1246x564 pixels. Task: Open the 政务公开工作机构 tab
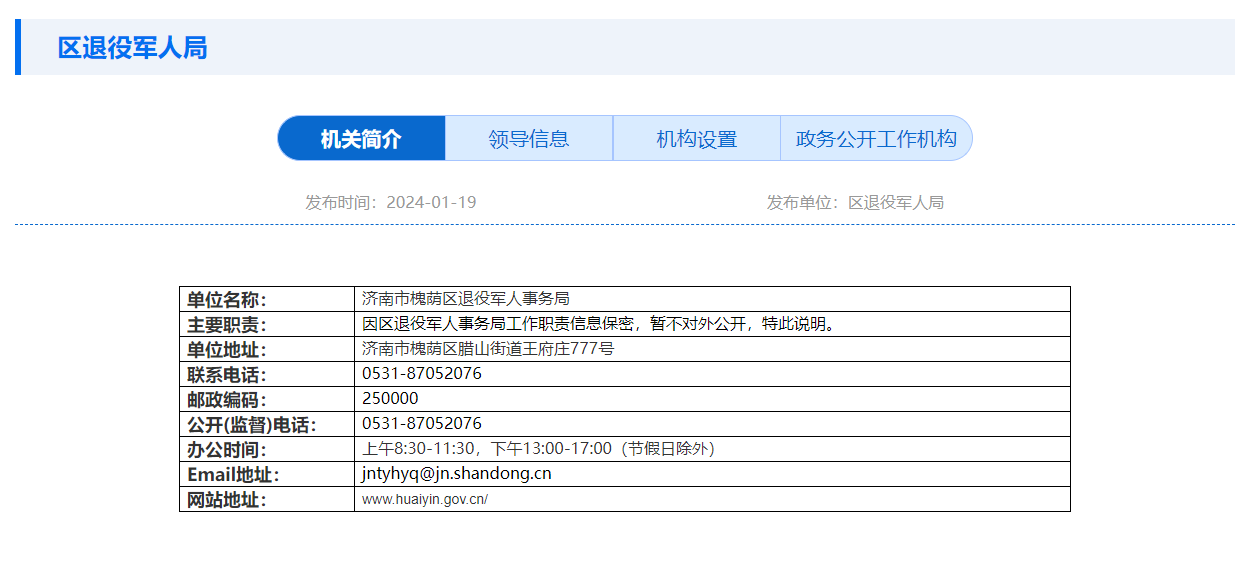(876, 138)
